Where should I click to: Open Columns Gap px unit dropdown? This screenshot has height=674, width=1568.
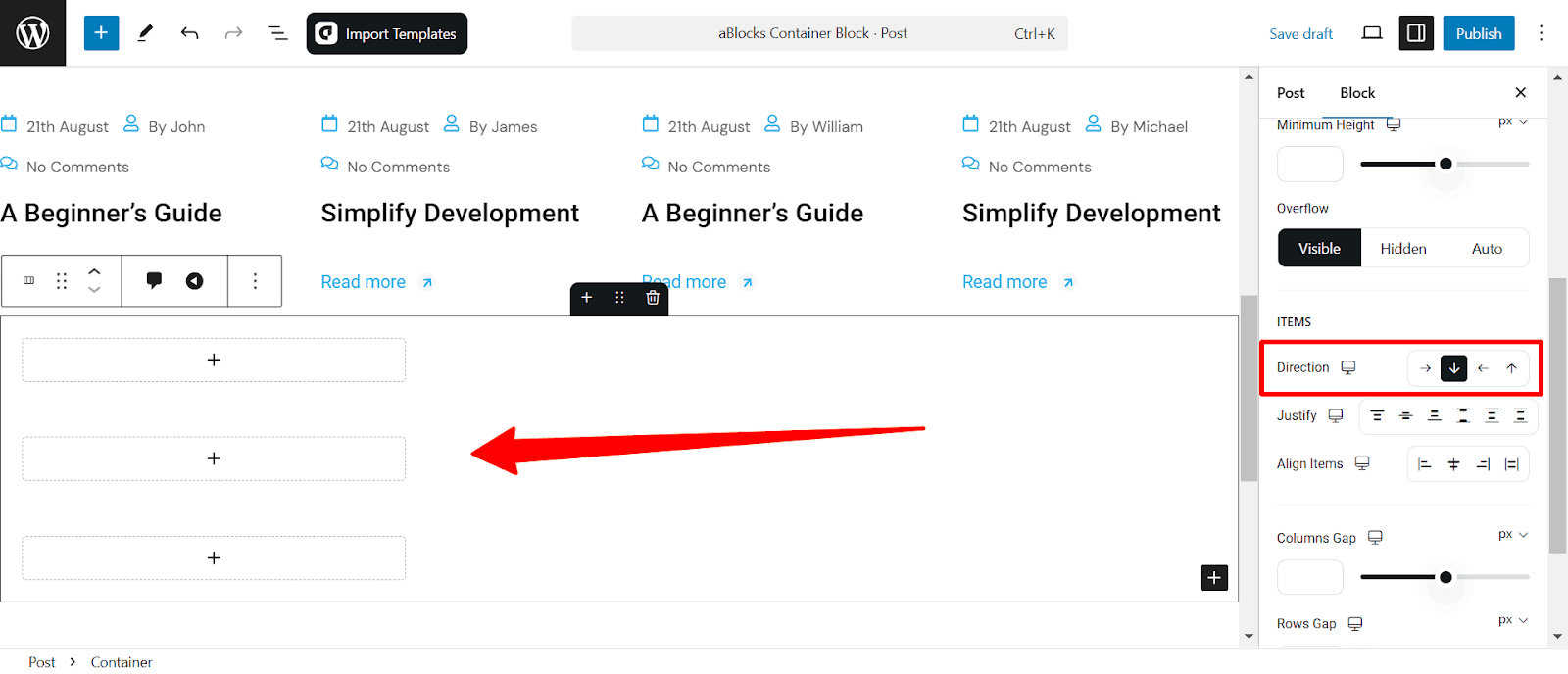click(1512, 535)
